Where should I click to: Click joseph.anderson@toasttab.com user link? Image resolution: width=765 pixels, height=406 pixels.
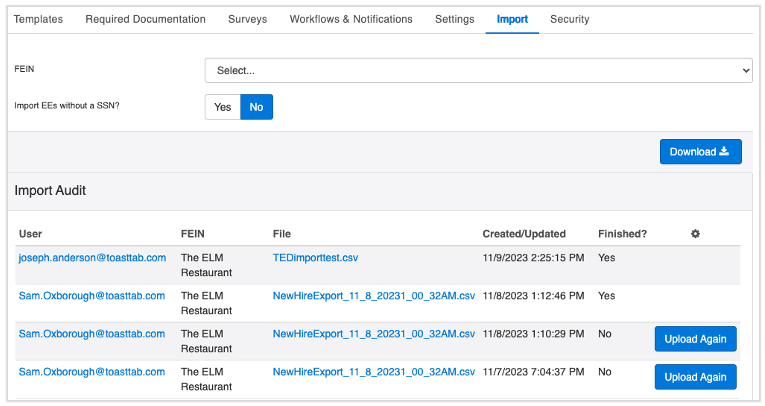tap(92, 258)
